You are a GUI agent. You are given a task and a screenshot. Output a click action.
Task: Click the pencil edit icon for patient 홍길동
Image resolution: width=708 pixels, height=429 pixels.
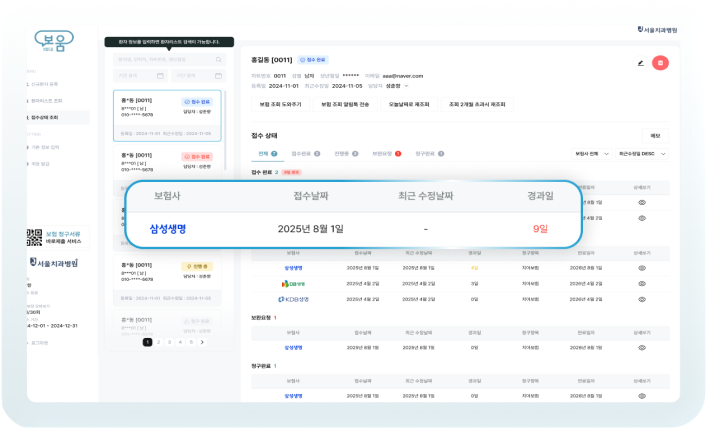pyautogui.click(x=640, y=63)
